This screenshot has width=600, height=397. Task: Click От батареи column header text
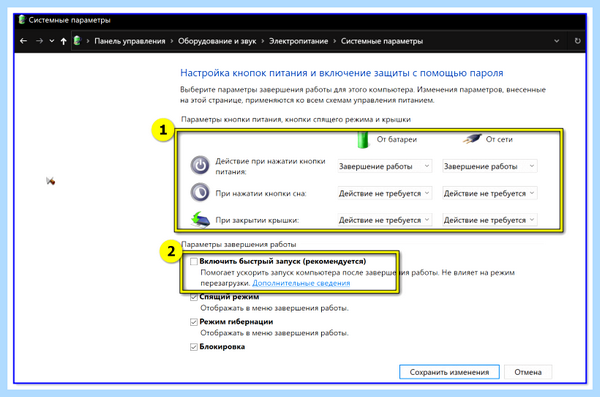(397, 139)
